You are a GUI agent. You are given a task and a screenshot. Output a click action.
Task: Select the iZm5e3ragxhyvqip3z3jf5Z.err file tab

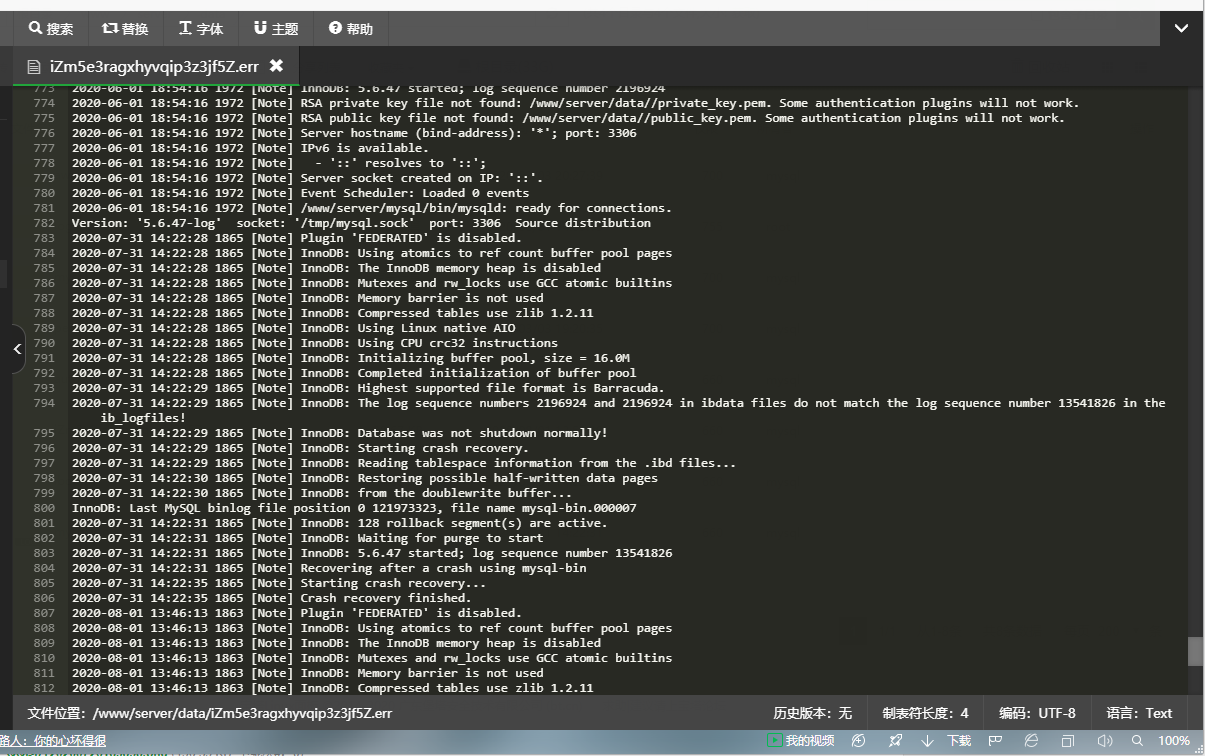point(154,66)
